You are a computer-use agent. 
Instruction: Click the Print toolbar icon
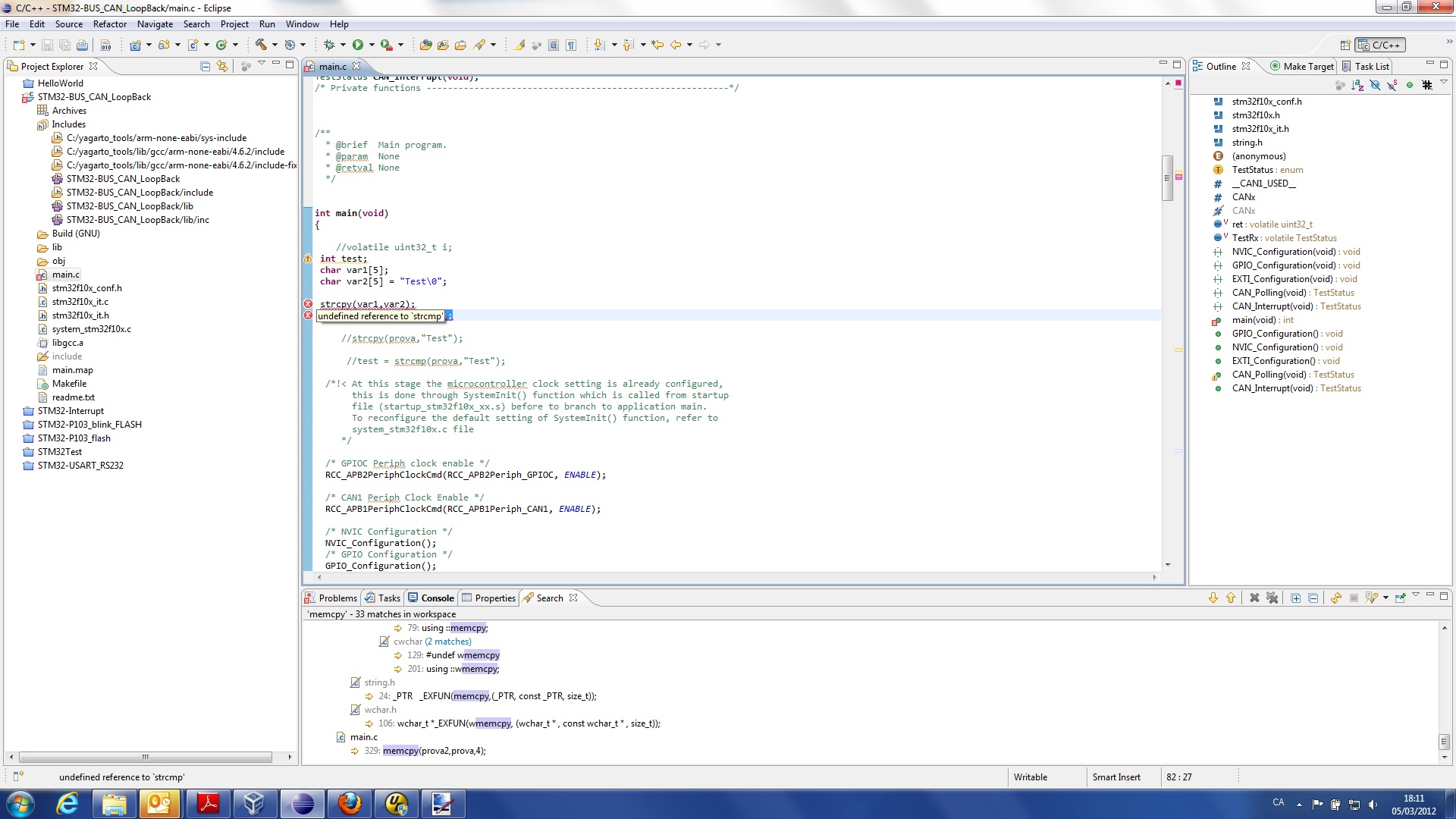82,45
